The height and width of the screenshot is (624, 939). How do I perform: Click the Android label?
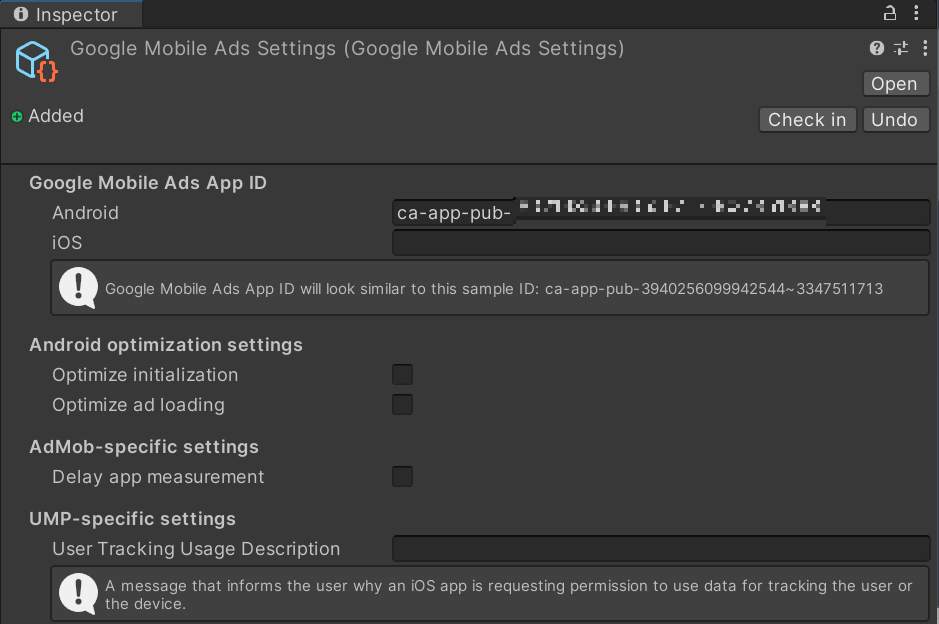click(x=86, y=213)
